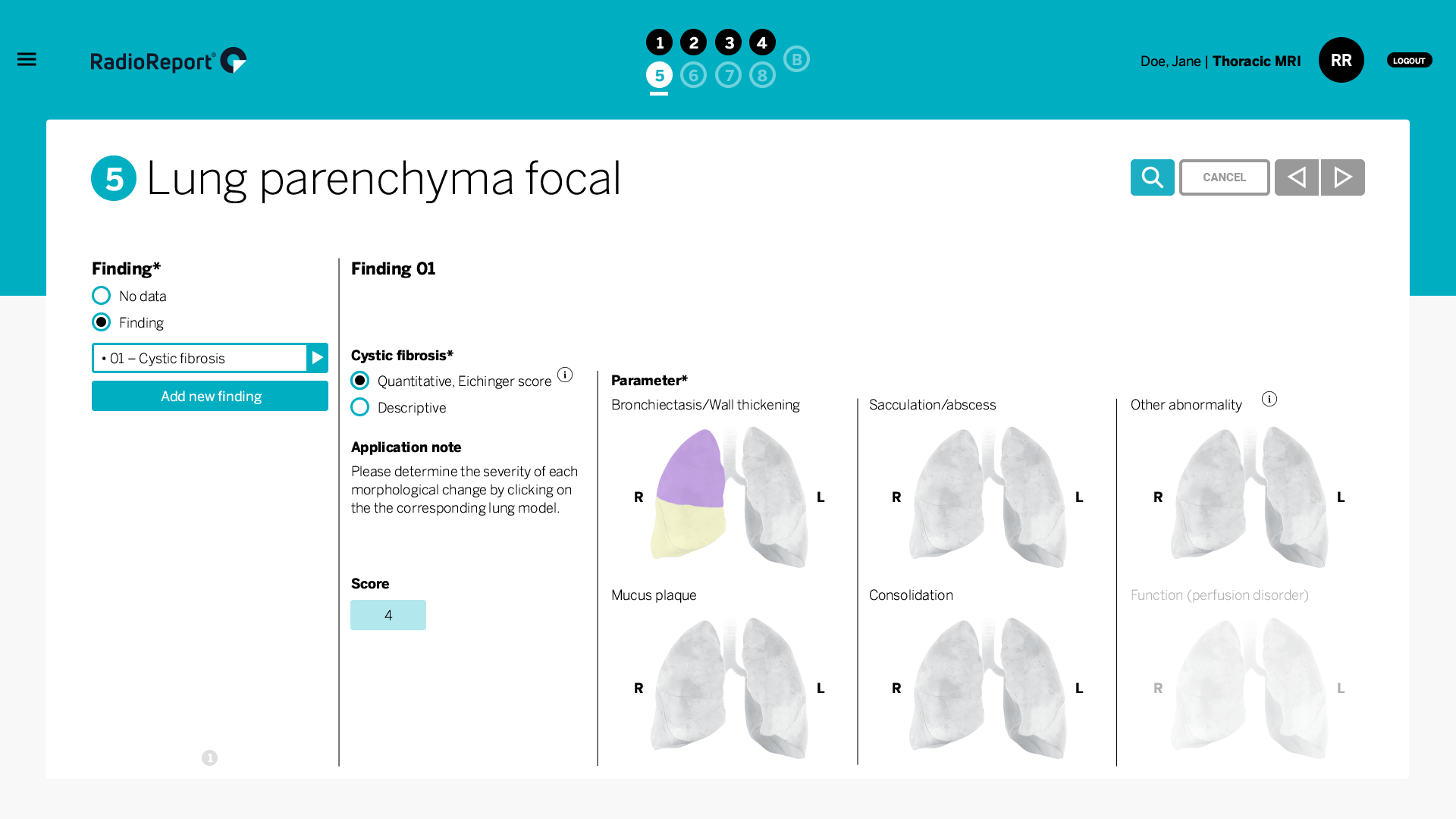Viewport: 1456px width, 819px height.
Task: Expand the 01 – Cystic fibrosis dropdown arrow
Action: point(317,358)
